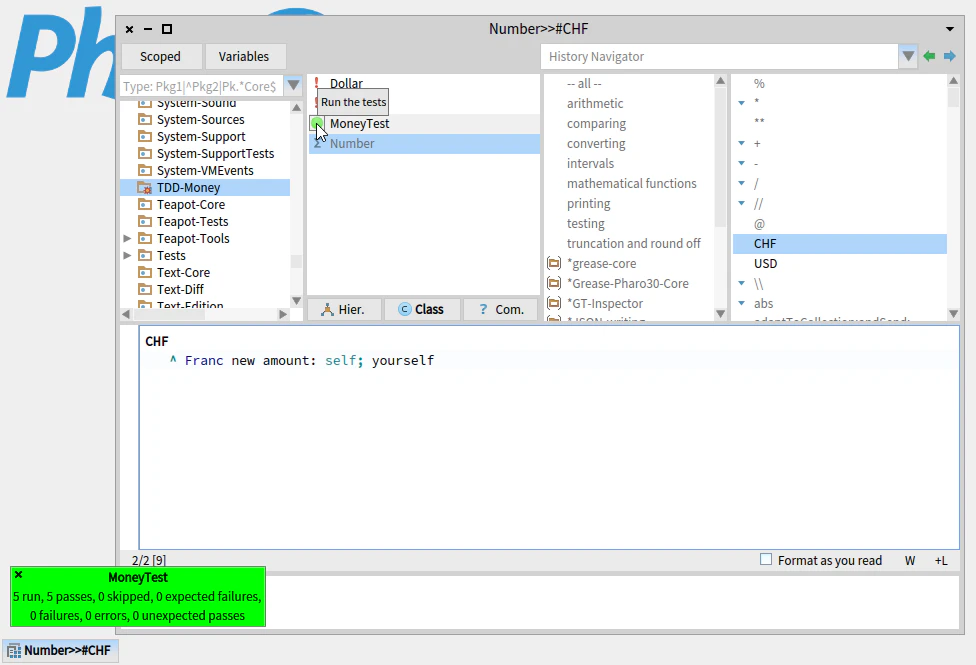Go back with the green history arrow
Image resolution: width=976 pixels, height=665 pixels.
(x=929, y=57)
